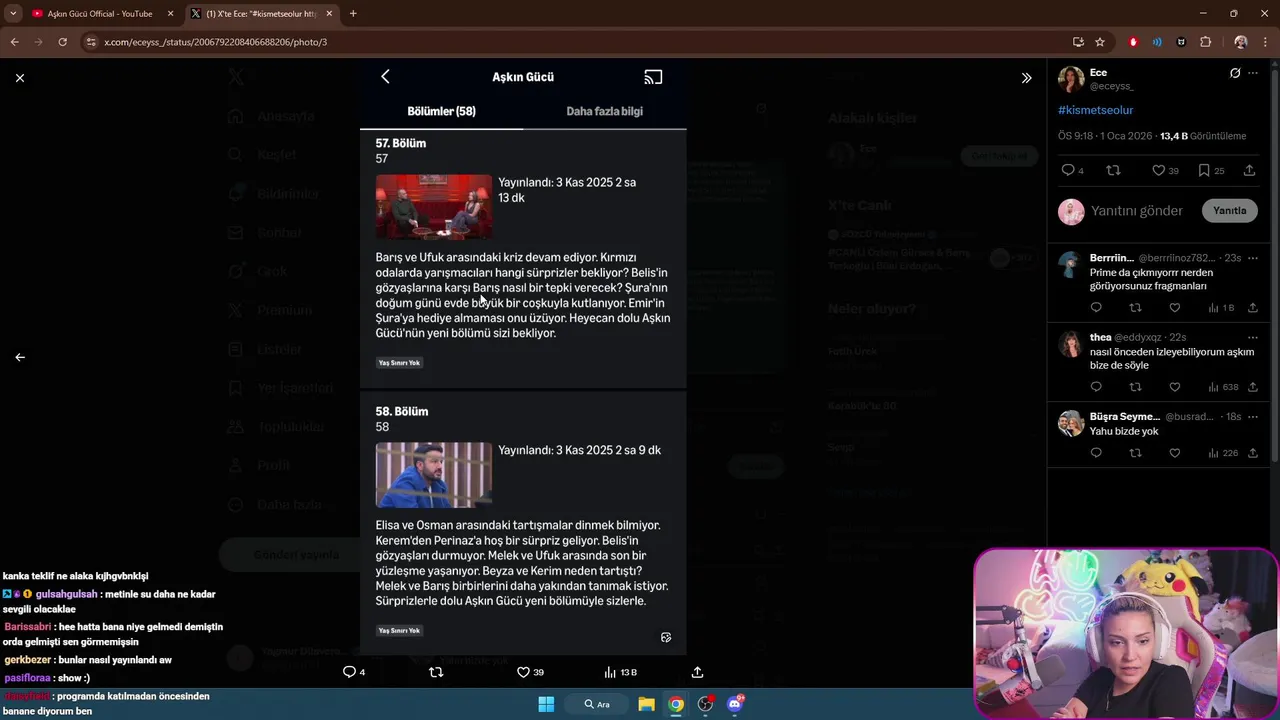Like Büşra Seyme's comment
This screenshot has width=1280, height=720.
[1175, 453]
